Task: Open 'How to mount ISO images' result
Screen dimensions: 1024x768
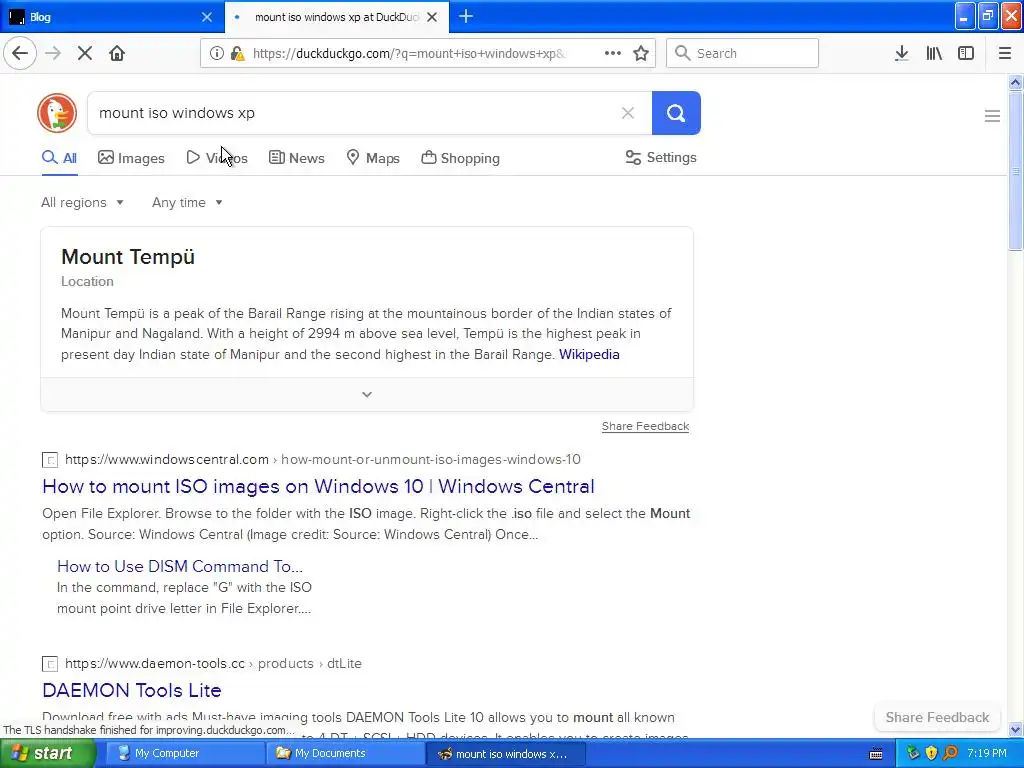Action: pyautogui.click(x=318, y=487)
